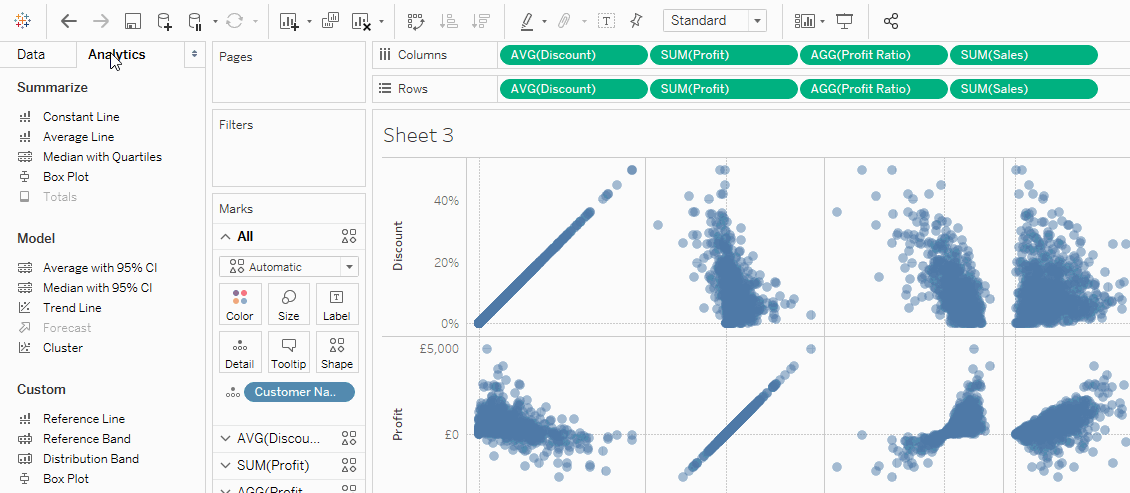Viewport: 1130px width, 493px height.
Task: Click the Share icon in toolbar
Action: (891, 21)
